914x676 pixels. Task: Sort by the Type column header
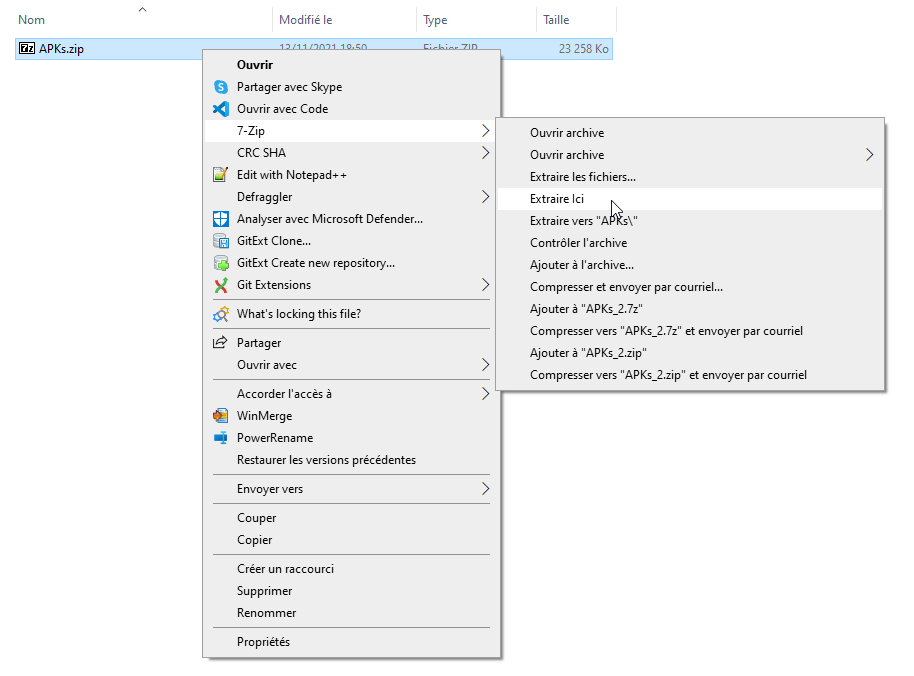(476, 20)
